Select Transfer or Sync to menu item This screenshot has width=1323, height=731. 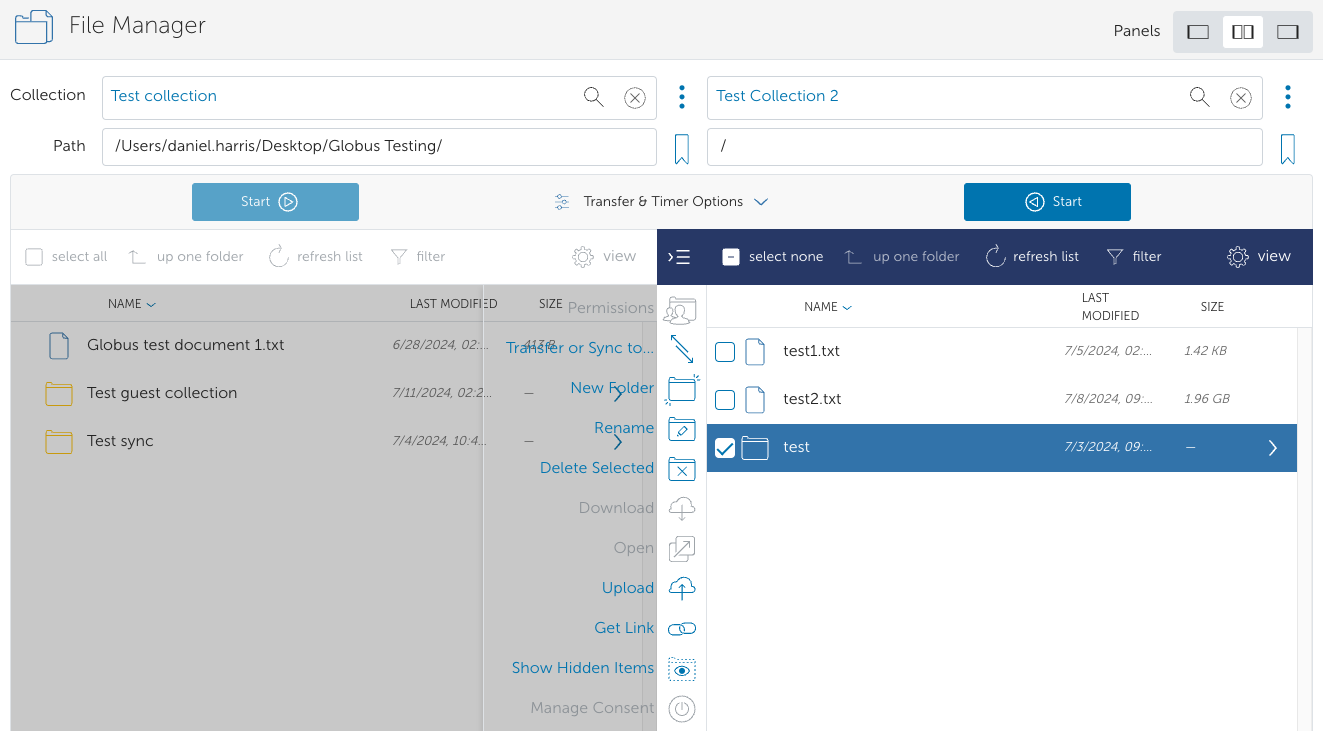580,348
